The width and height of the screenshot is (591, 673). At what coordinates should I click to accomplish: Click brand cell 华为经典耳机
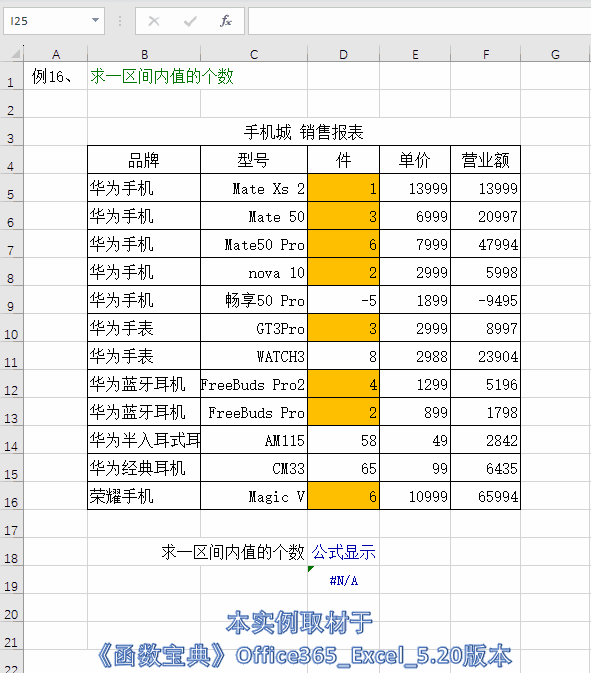coord(144,468)
